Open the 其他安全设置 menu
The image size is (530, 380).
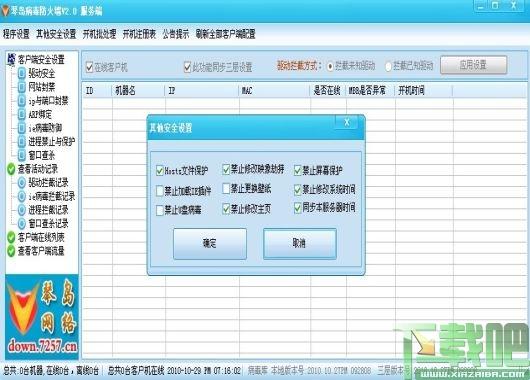tap(56, 34)
